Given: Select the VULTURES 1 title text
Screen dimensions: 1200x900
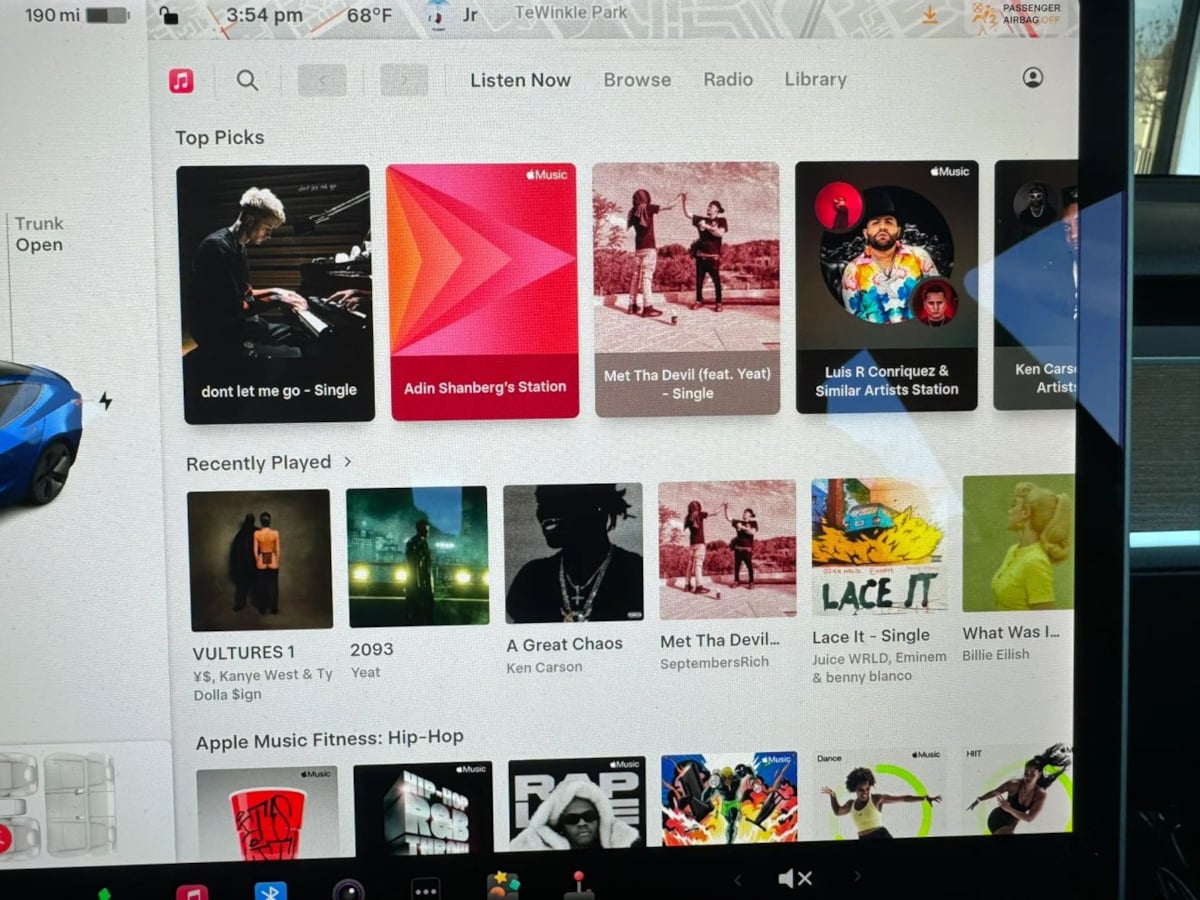Looking at the screenshot, I should coord(243,653).
